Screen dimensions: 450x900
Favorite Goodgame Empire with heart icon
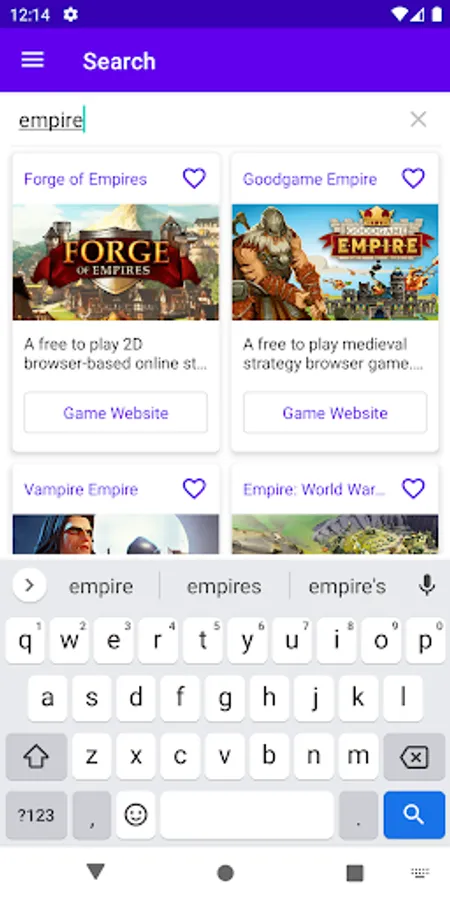(413, 179)
